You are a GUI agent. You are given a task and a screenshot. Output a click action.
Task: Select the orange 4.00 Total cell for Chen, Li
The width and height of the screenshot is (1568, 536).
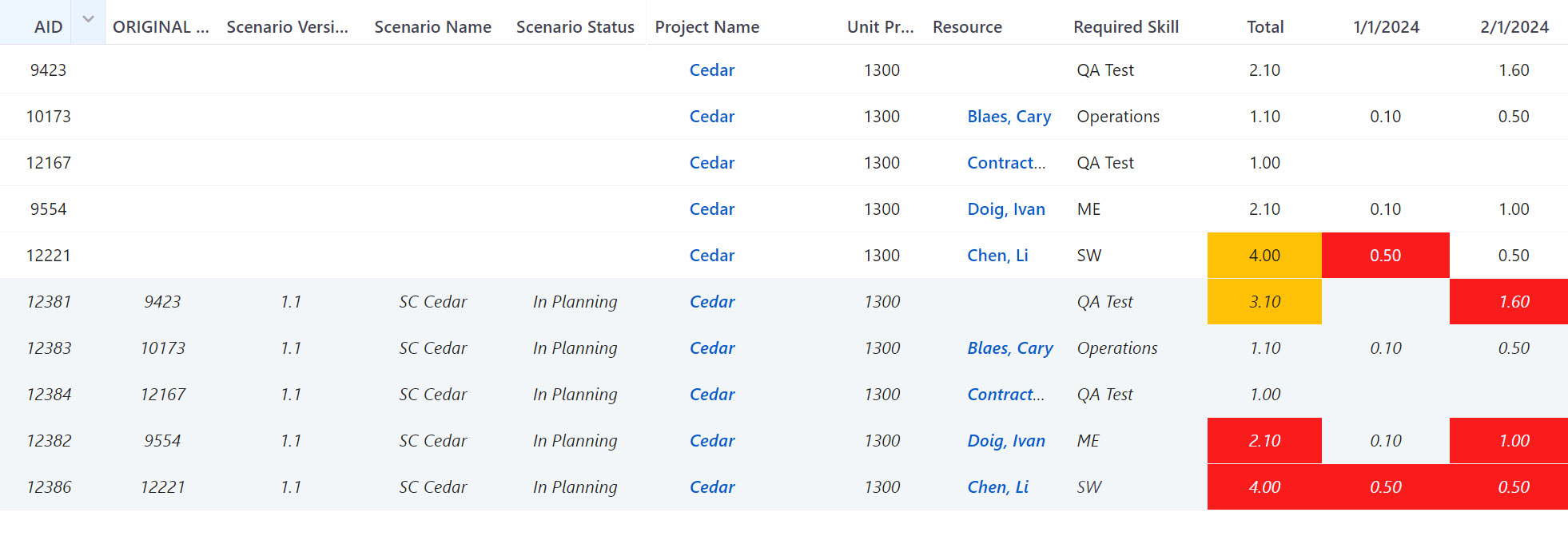pos(1265,255)
